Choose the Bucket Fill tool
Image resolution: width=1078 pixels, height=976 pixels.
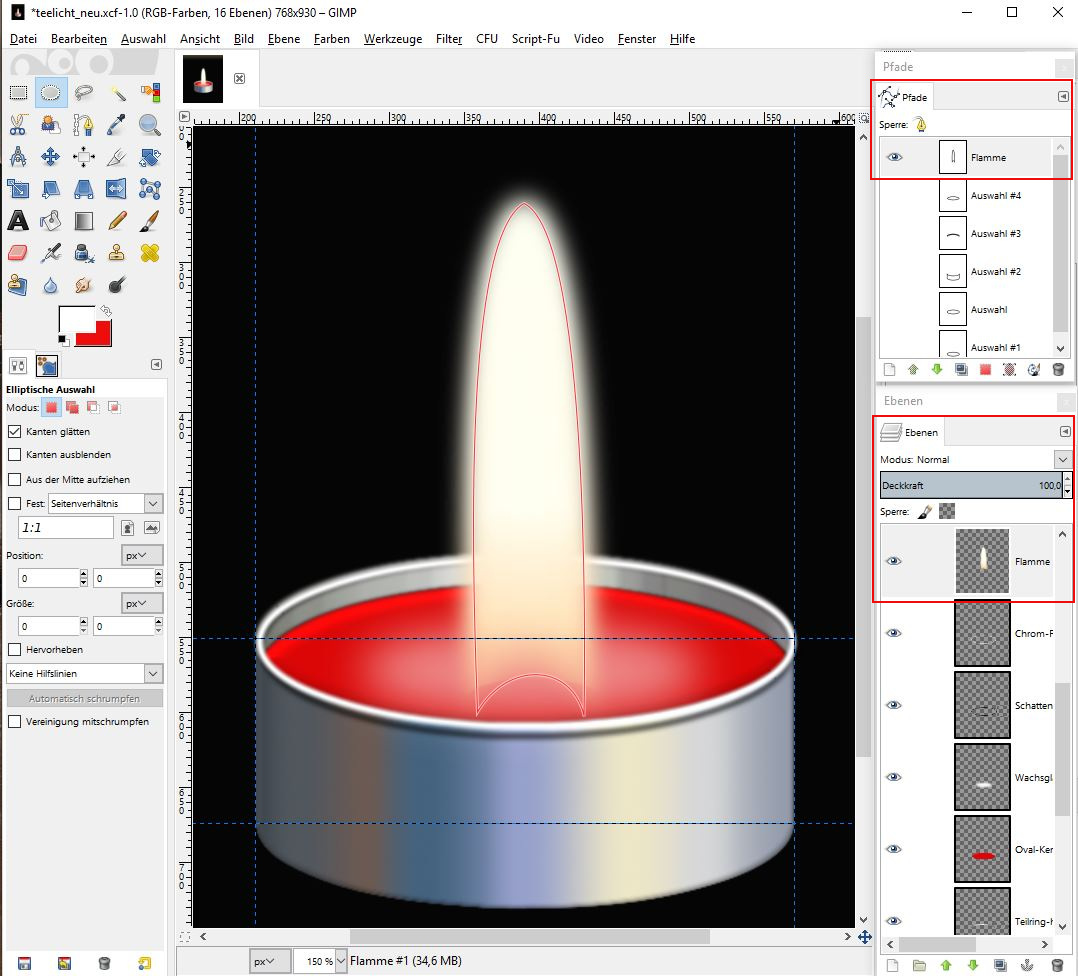click(x=51, y=221)
